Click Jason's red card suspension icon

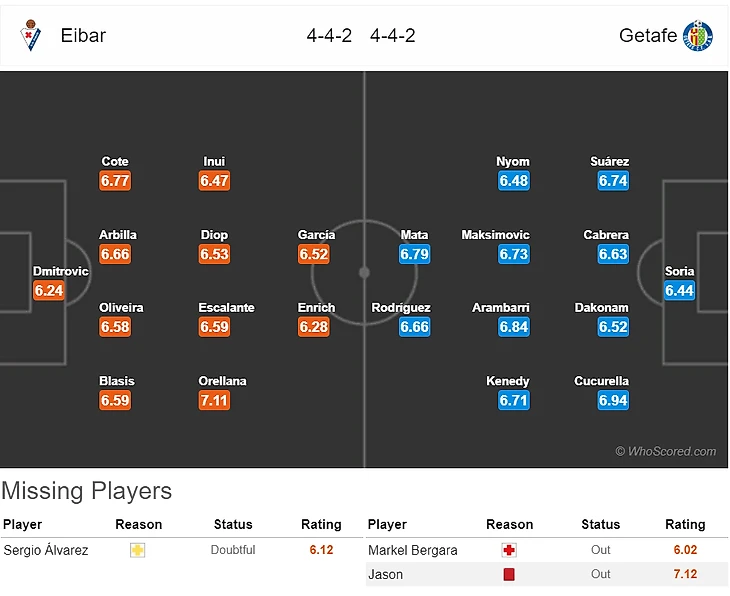click(x=509, y=574)
